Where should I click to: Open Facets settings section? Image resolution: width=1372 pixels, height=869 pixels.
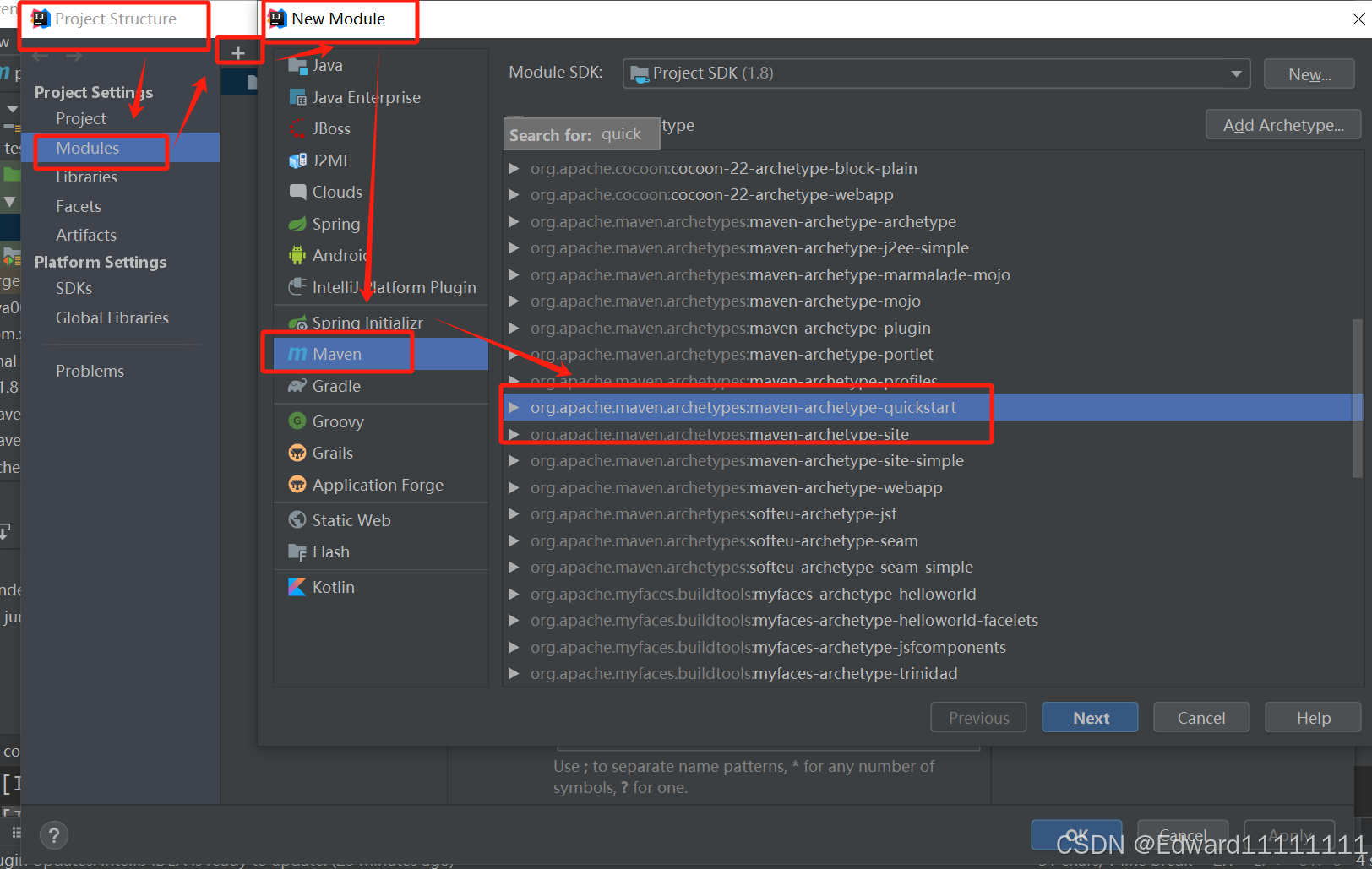[x=79, y=206]
